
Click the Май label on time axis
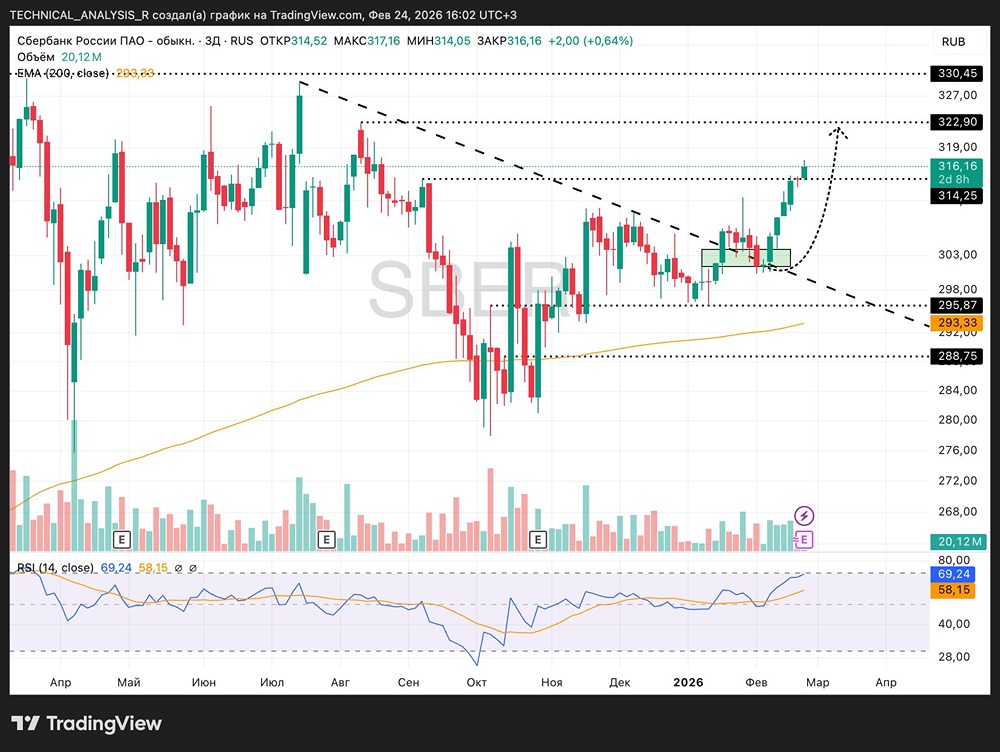click(129, 682)
